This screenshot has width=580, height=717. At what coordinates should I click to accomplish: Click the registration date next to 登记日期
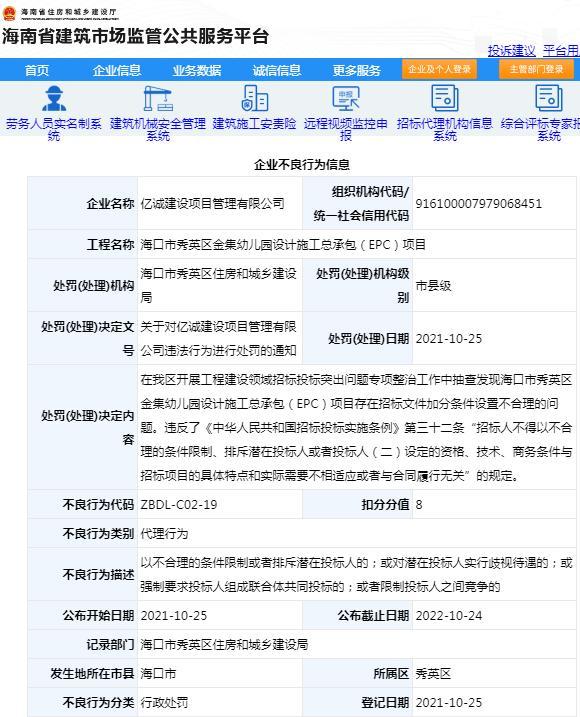pos(449,703)
